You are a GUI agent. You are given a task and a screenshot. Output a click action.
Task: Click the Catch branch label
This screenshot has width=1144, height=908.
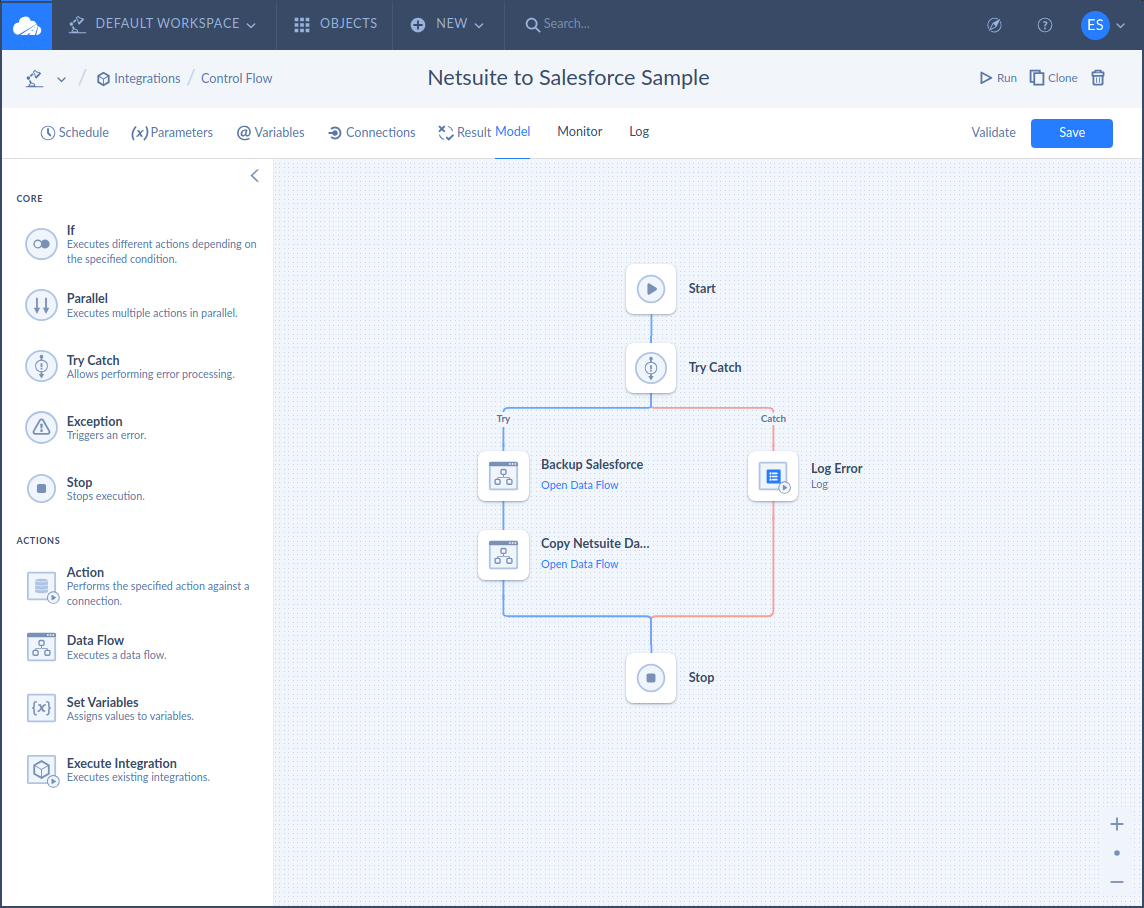pyautogui.click(x=773, y=419)
